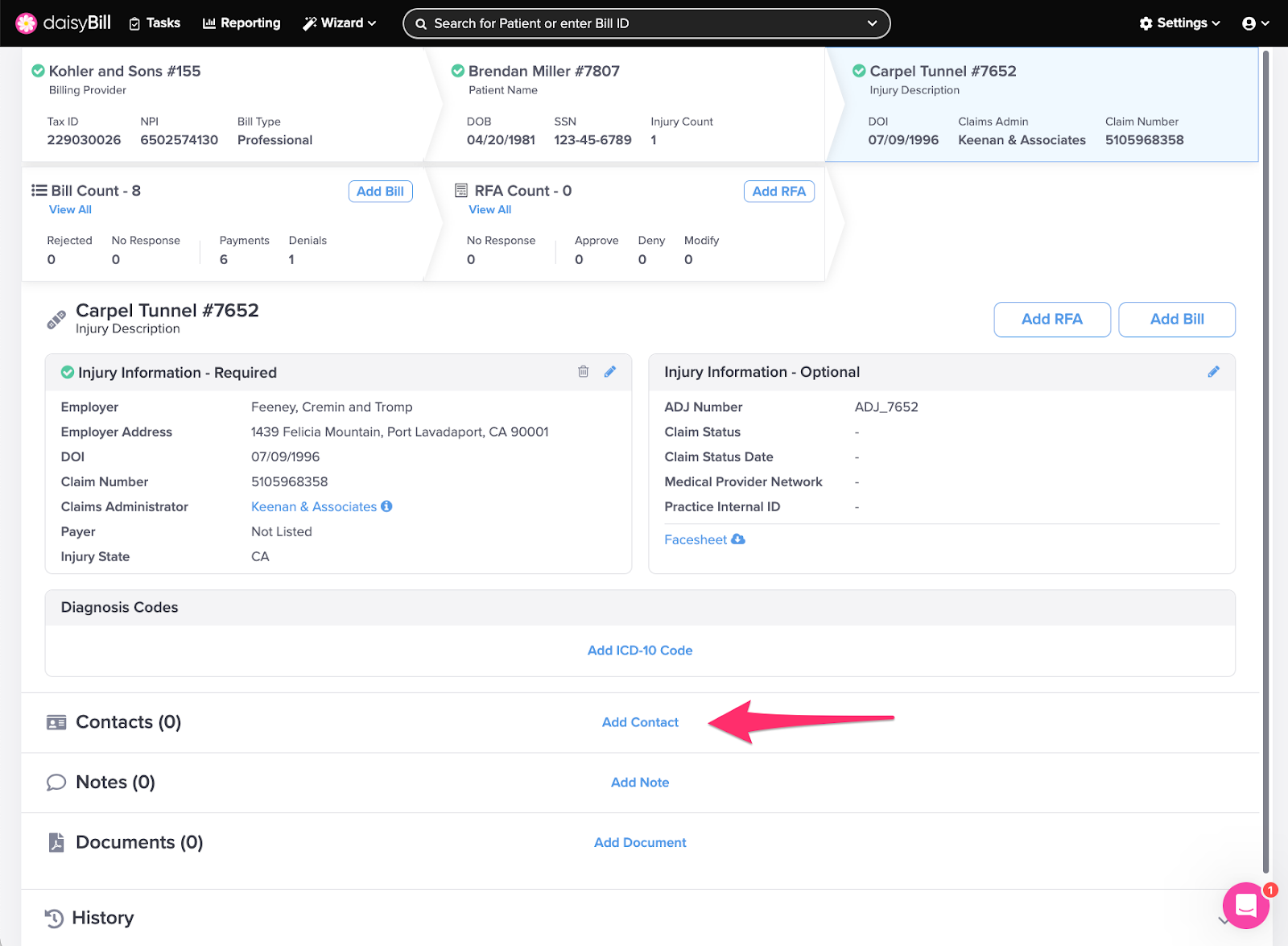This screenshot has width=1288, height=946.
Task: Edit optional injury information pencil icon
Action: (1213, 371)
